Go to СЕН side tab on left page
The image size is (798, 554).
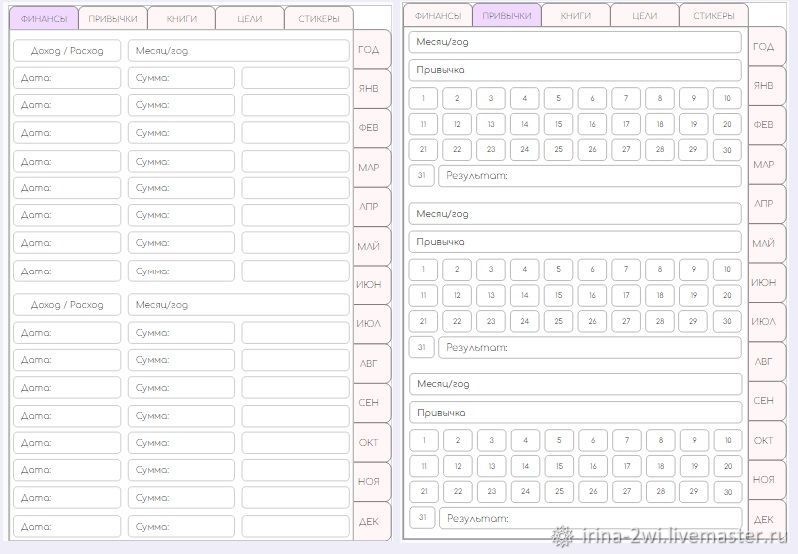(372, 403)
